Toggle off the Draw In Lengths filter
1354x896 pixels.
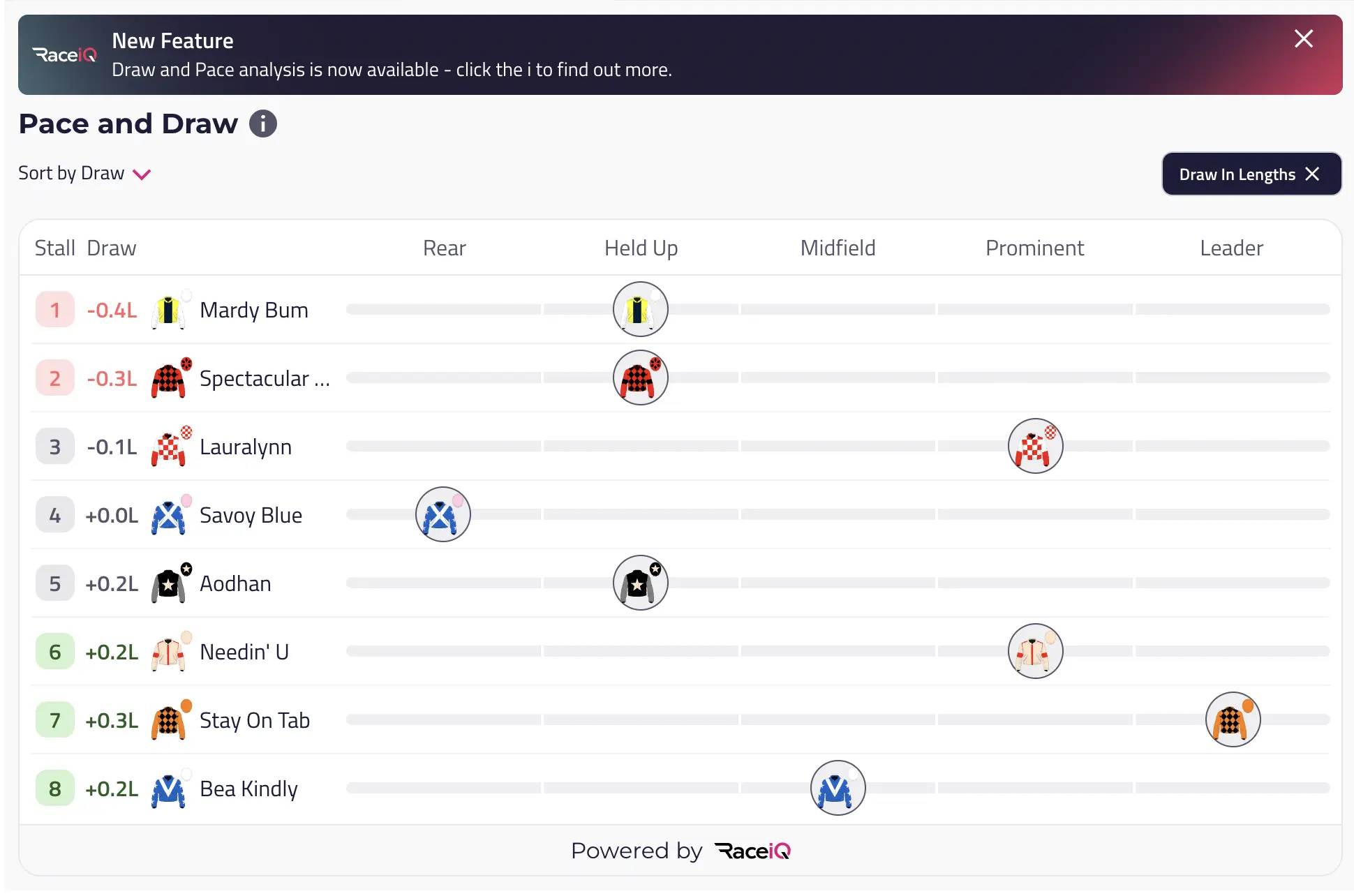point(1251,174)
